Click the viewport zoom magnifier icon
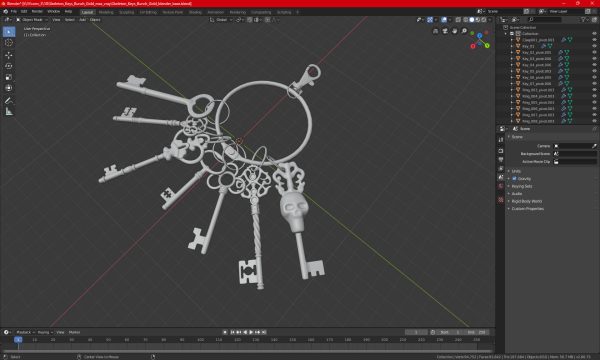Screen dimensions: 600x360 click(464, 31)
